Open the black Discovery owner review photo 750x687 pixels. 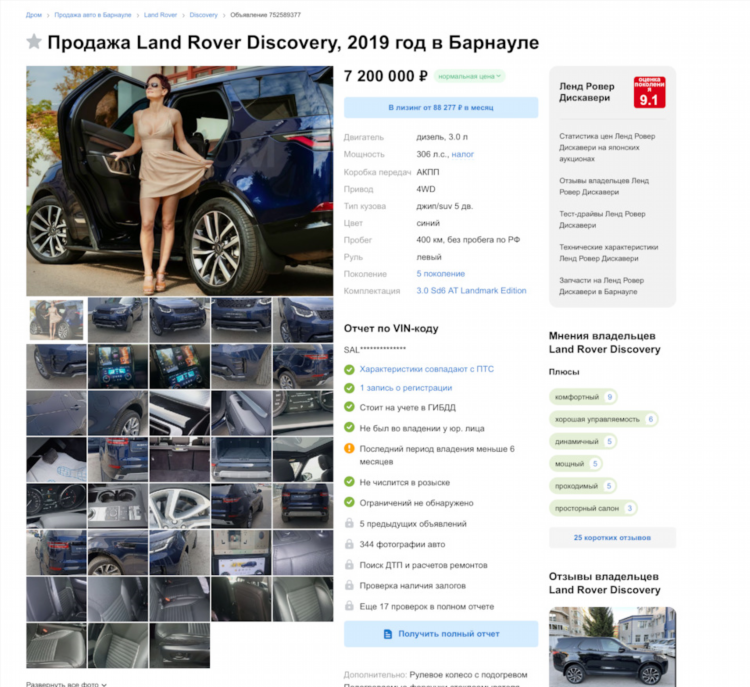tap(612, 647)
